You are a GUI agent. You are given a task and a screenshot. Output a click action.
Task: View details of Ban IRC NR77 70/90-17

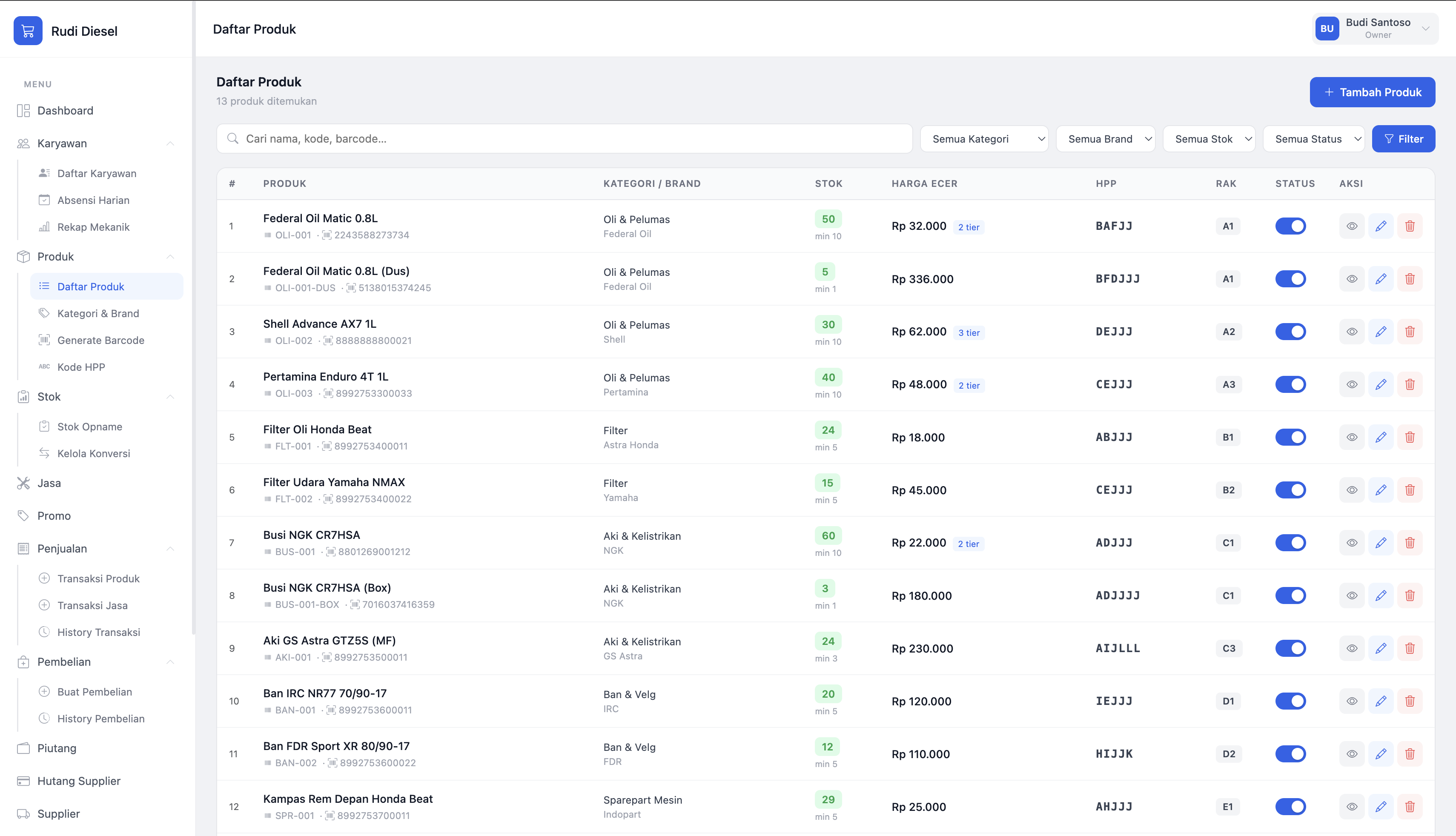1352,701
